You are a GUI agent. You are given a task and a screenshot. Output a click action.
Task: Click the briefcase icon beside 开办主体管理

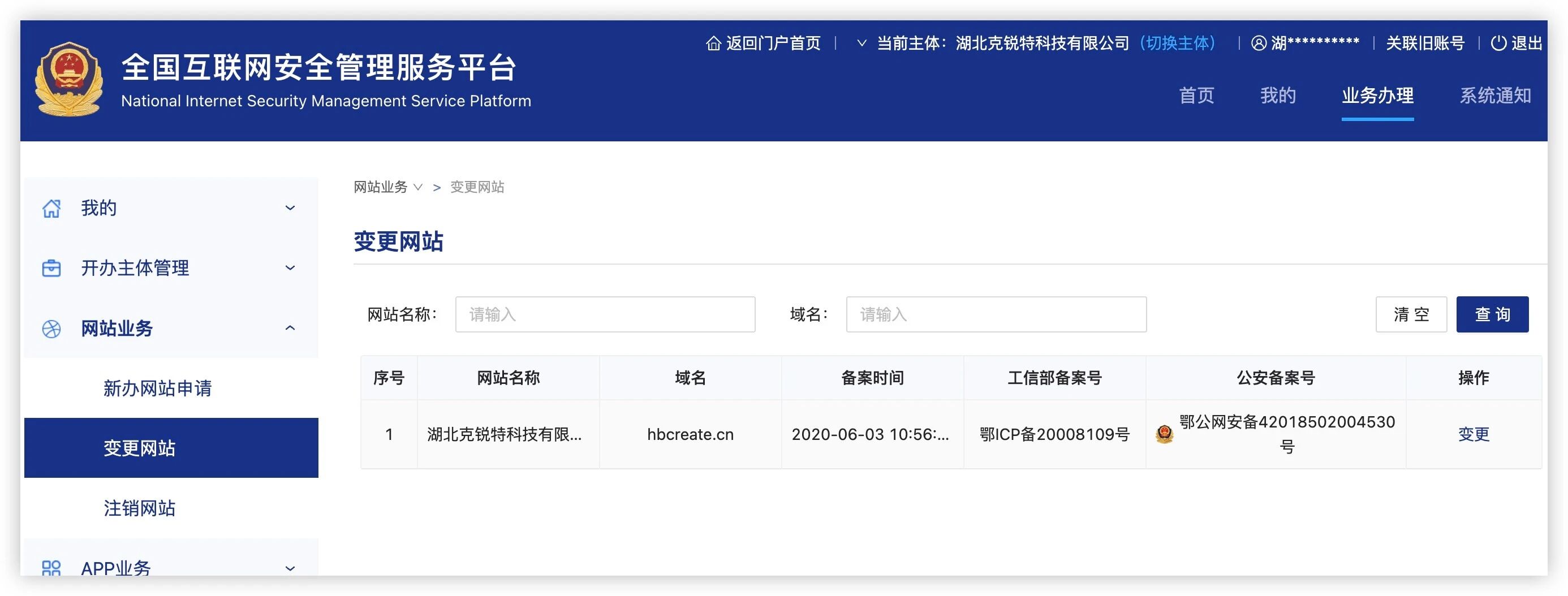[x=51, y=268]
